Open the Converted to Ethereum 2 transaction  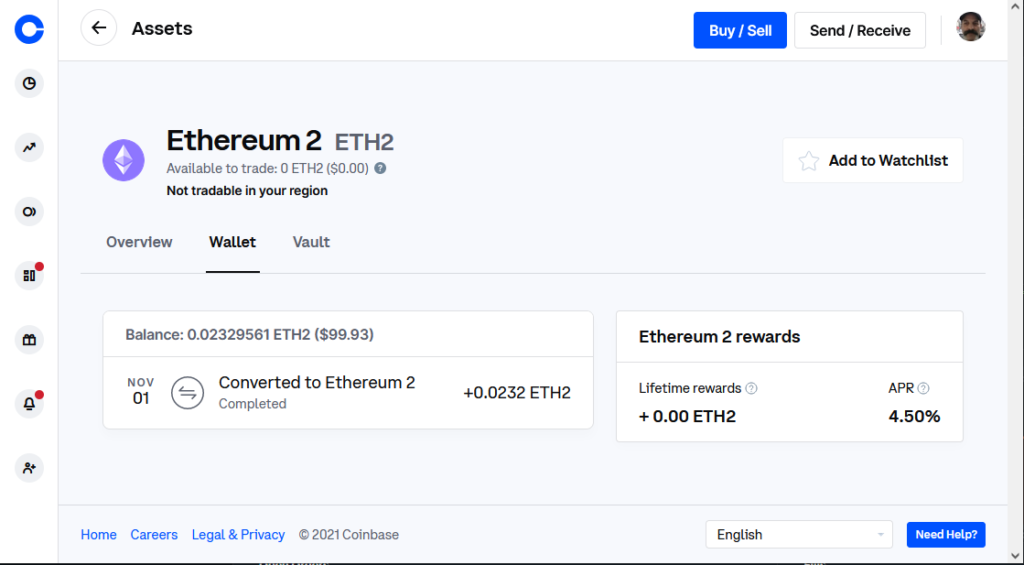click(x=348, y=393)
